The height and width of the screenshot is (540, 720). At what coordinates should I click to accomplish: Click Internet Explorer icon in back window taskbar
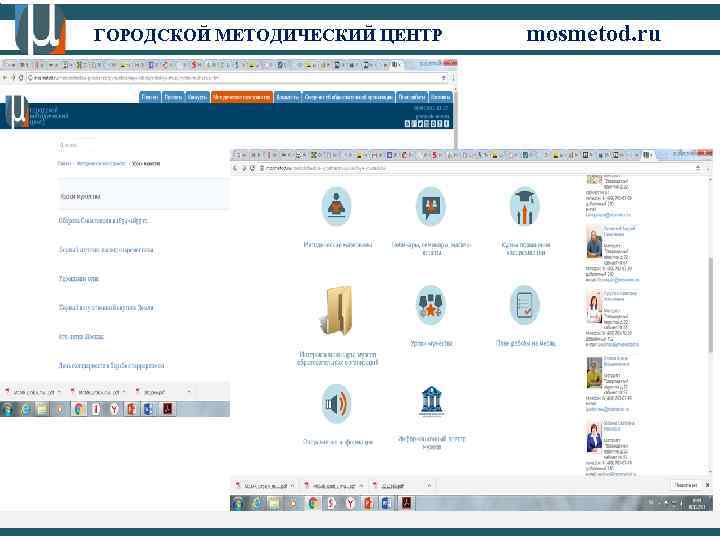(x=26, y=409)
